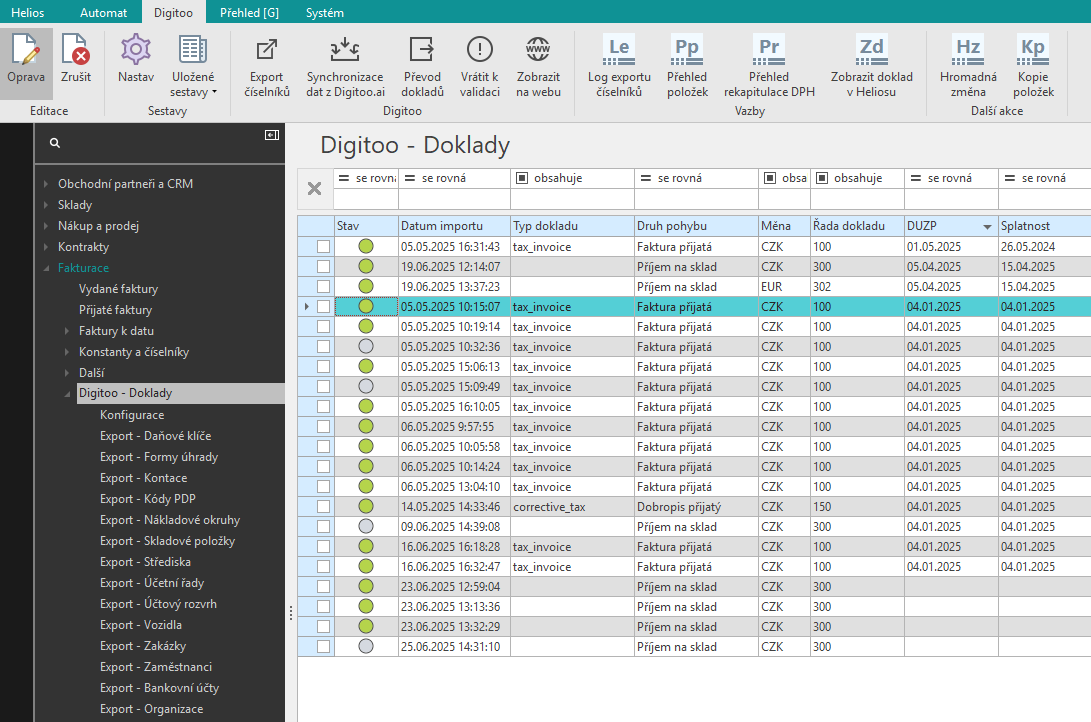This screenshot has height=722, width=1091.
Task: Open Uložené sestavy saved reports
Action: point(193,50)
